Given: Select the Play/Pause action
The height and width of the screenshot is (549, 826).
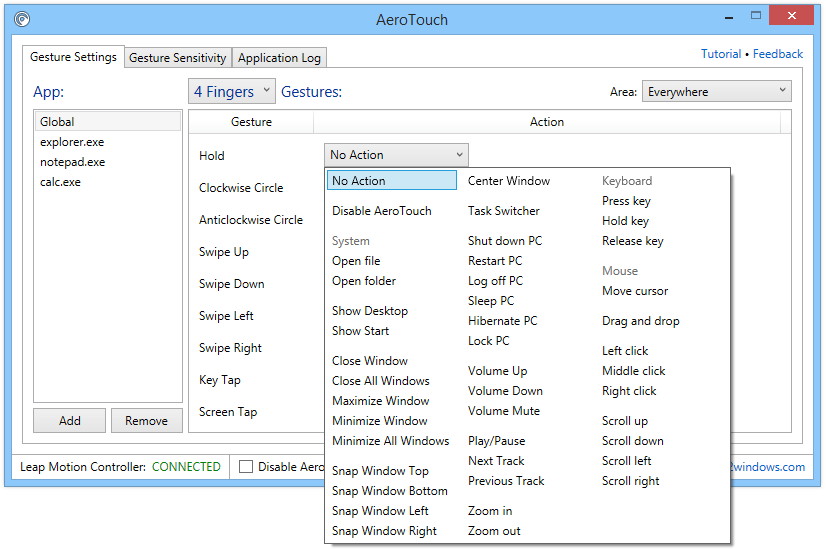Looking at the screenshot, I should coord(497,441).
